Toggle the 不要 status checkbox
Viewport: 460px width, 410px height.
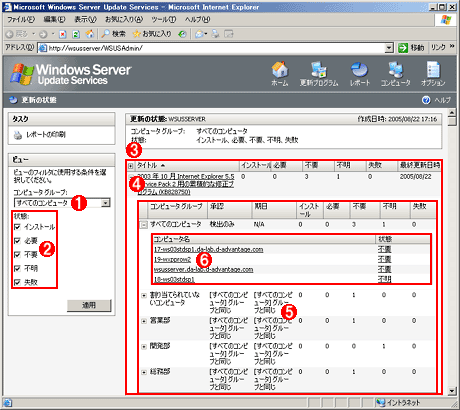pyautogui.click(x=17, y=255)
